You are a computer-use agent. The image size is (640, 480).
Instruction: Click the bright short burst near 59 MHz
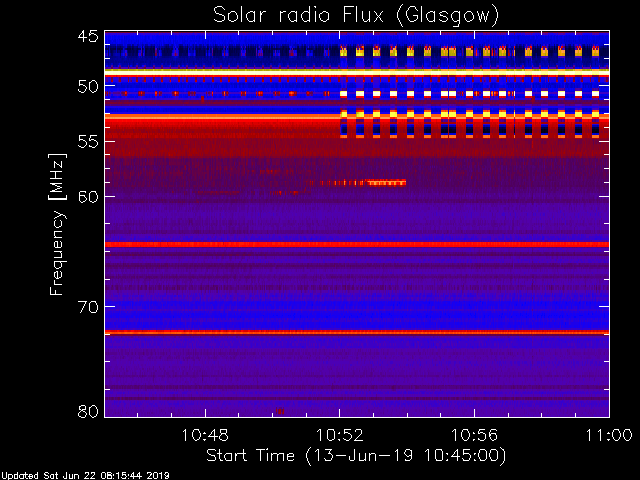tap(386, 183)
